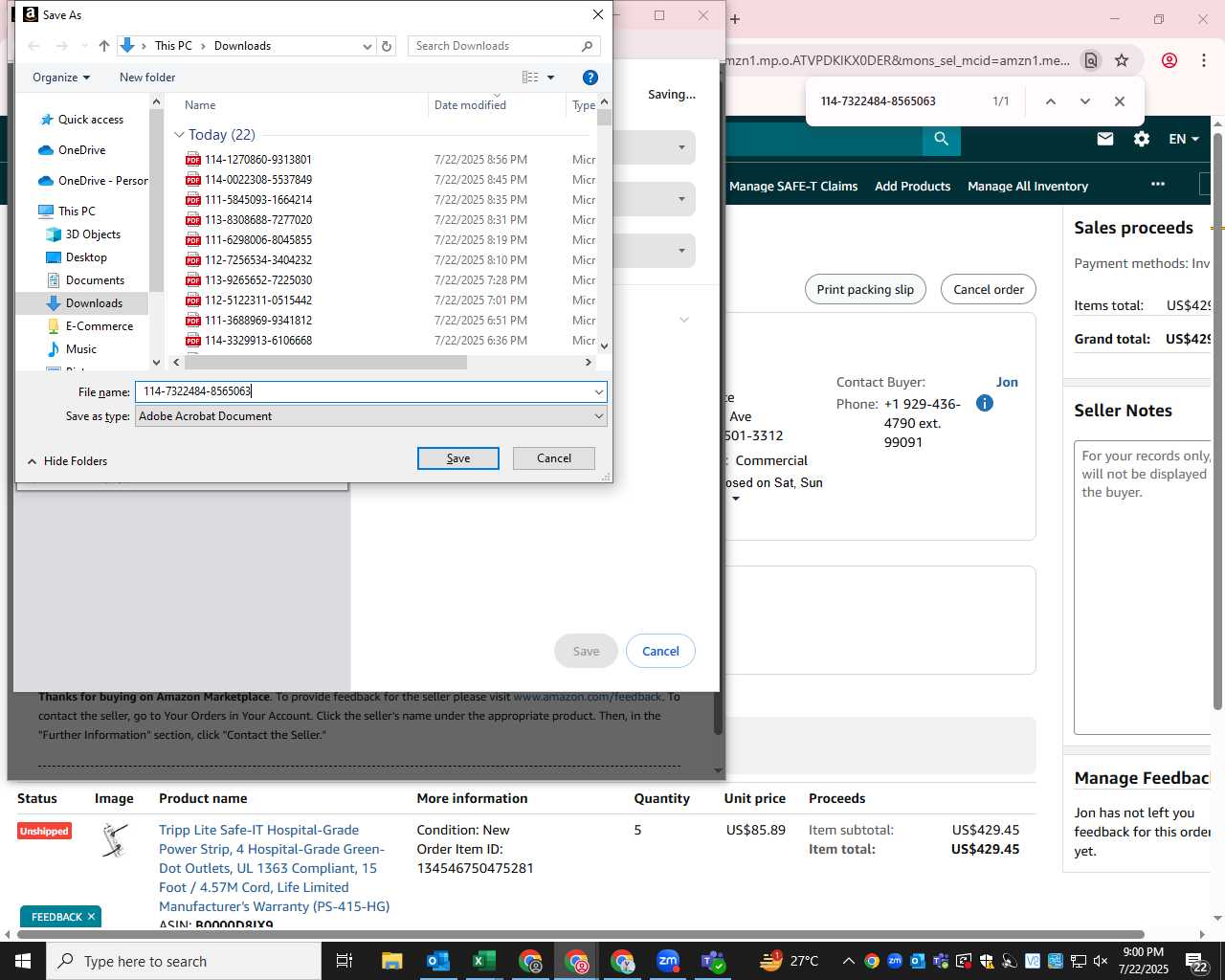Go to next find result
This screenshot has height=980, width=1225.
(x=1084, y=101)
